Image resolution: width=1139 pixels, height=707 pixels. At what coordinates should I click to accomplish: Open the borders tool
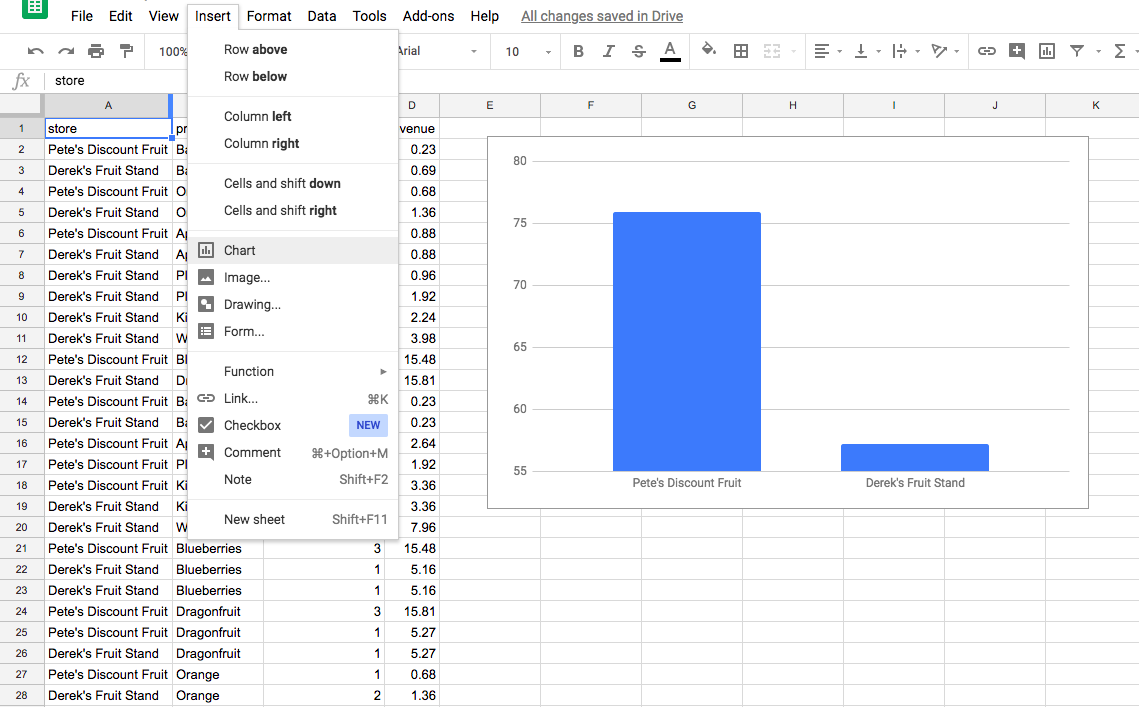click(x=741, y=51)
